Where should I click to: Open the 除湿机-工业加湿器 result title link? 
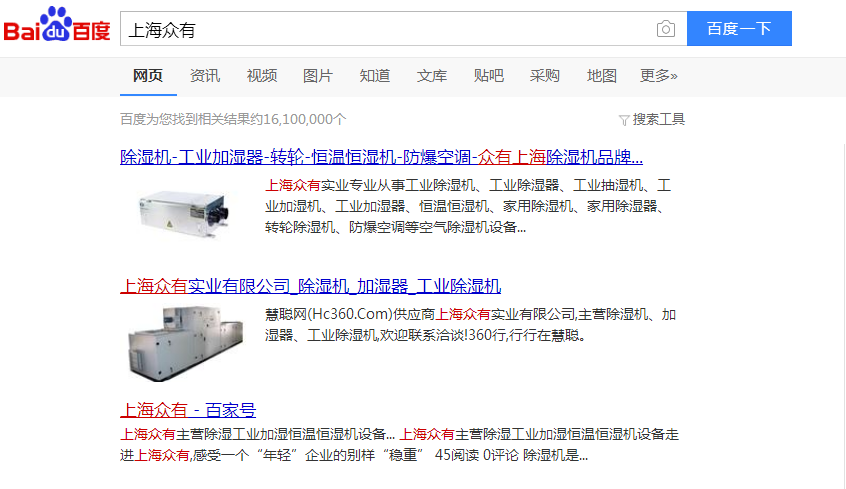(381, 157)
